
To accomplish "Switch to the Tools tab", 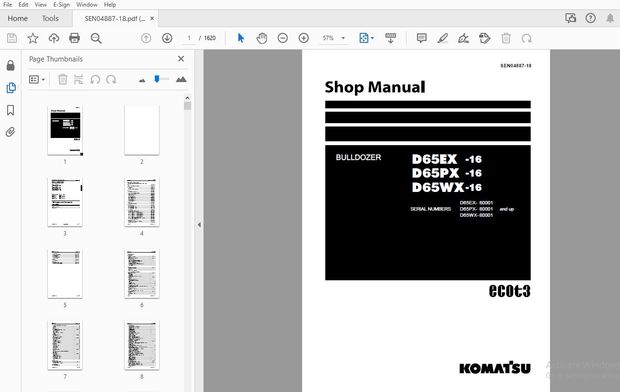I will [x=50, y=18].
